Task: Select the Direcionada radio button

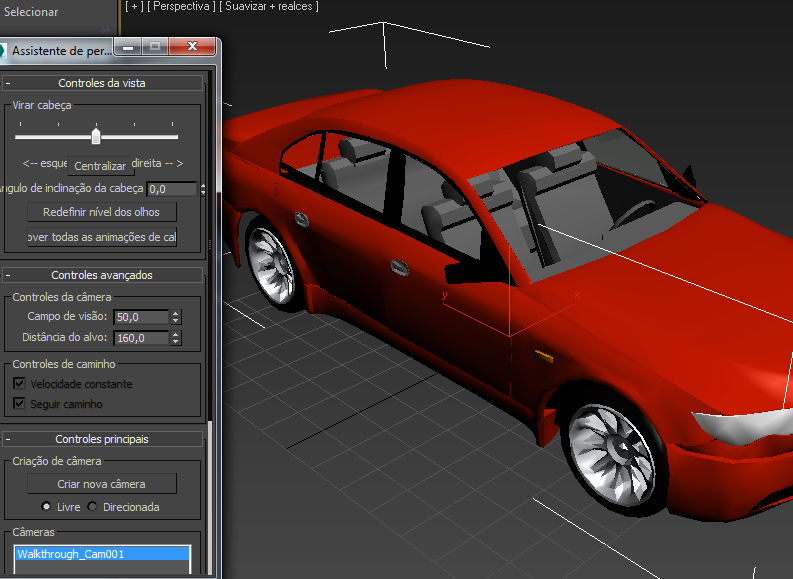Action: coord(92,506)
